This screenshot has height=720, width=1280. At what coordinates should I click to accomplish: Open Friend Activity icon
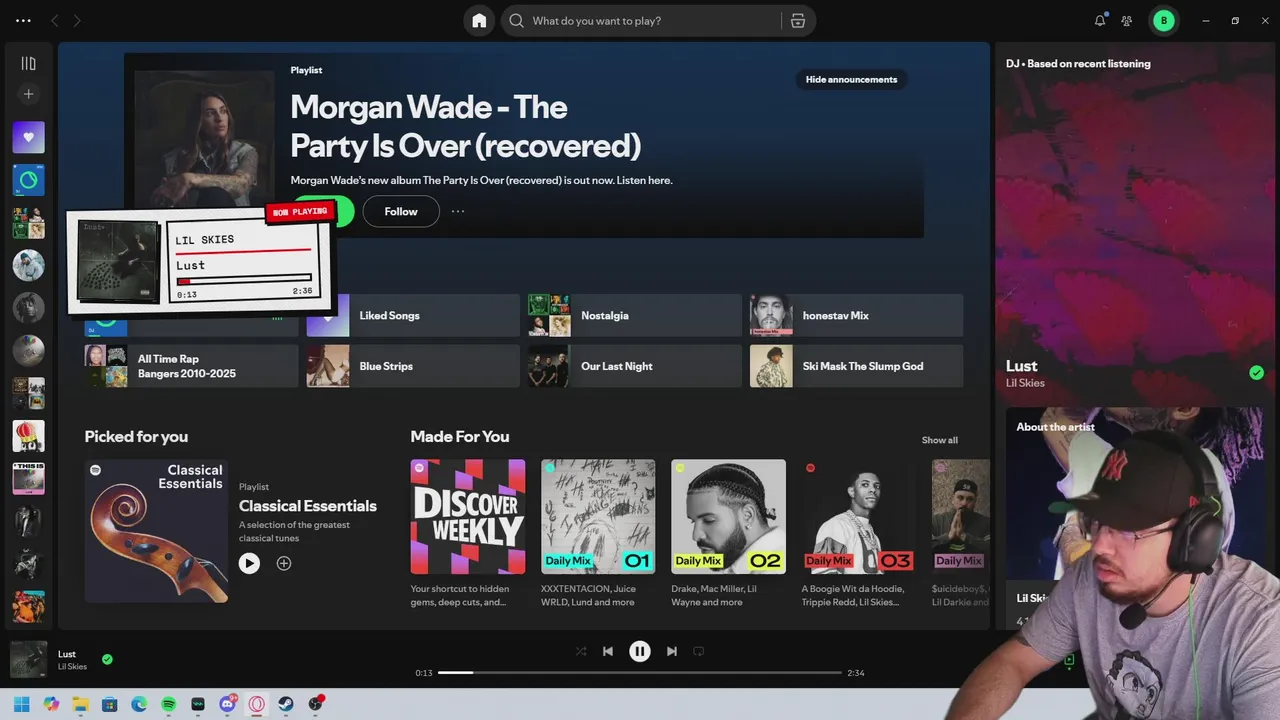coord(1127,21)
